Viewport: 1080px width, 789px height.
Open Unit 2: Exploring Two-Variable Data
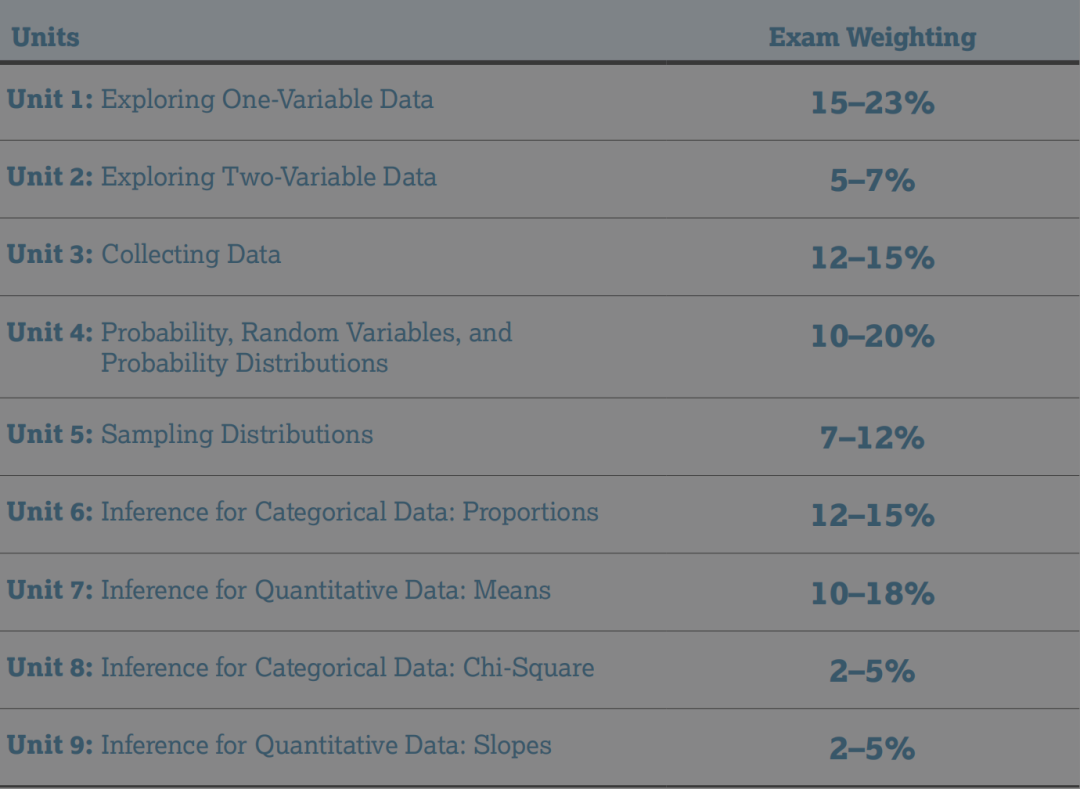tap(221, 178)
